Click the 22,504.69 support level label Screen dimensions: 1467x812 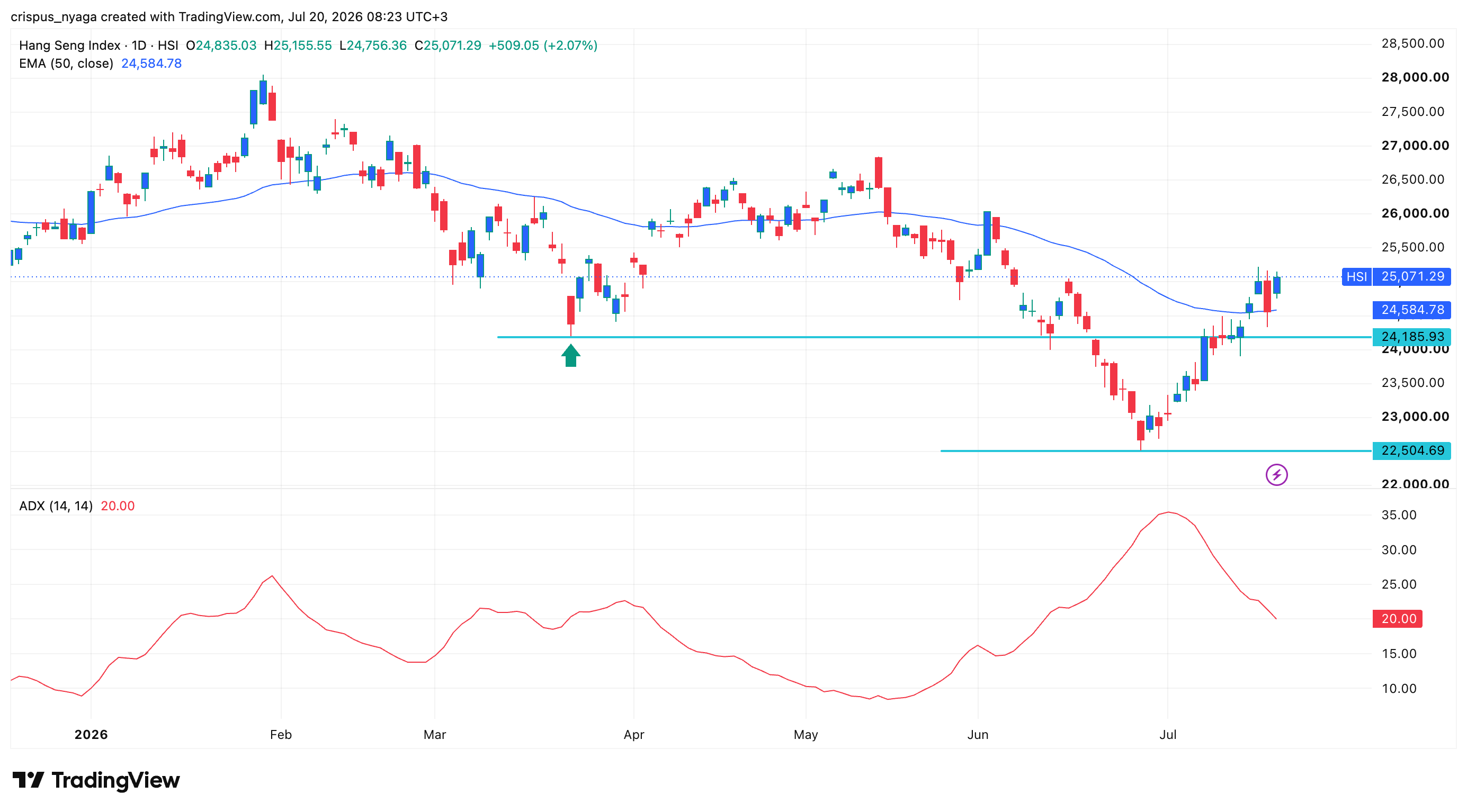pyautogui.click(x=1412, y=450)
